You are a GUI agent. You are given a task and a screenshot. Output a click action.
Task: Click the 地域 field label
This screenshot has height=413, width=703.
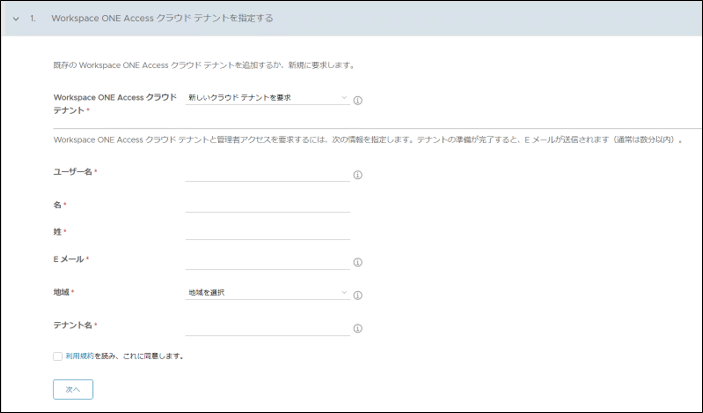click(61, 292)
